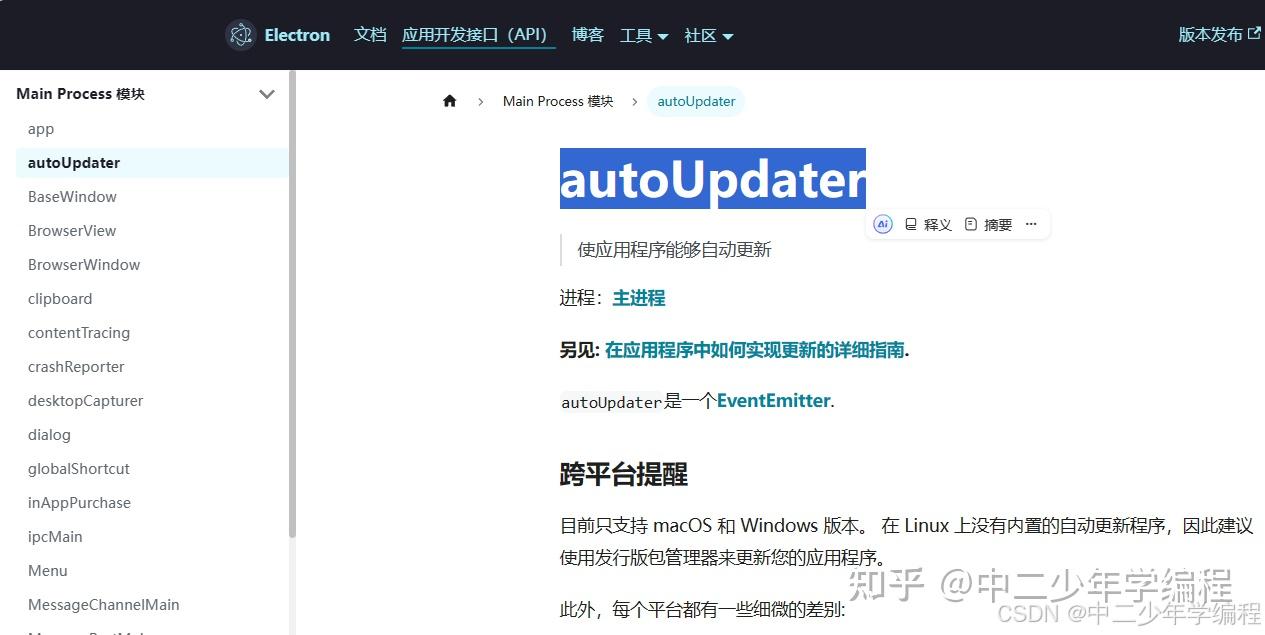The width and height of the screenshot is (1265, 635).
Task: Collapse the Main Process 模块 sidebar section
Action: pos(267,93)
